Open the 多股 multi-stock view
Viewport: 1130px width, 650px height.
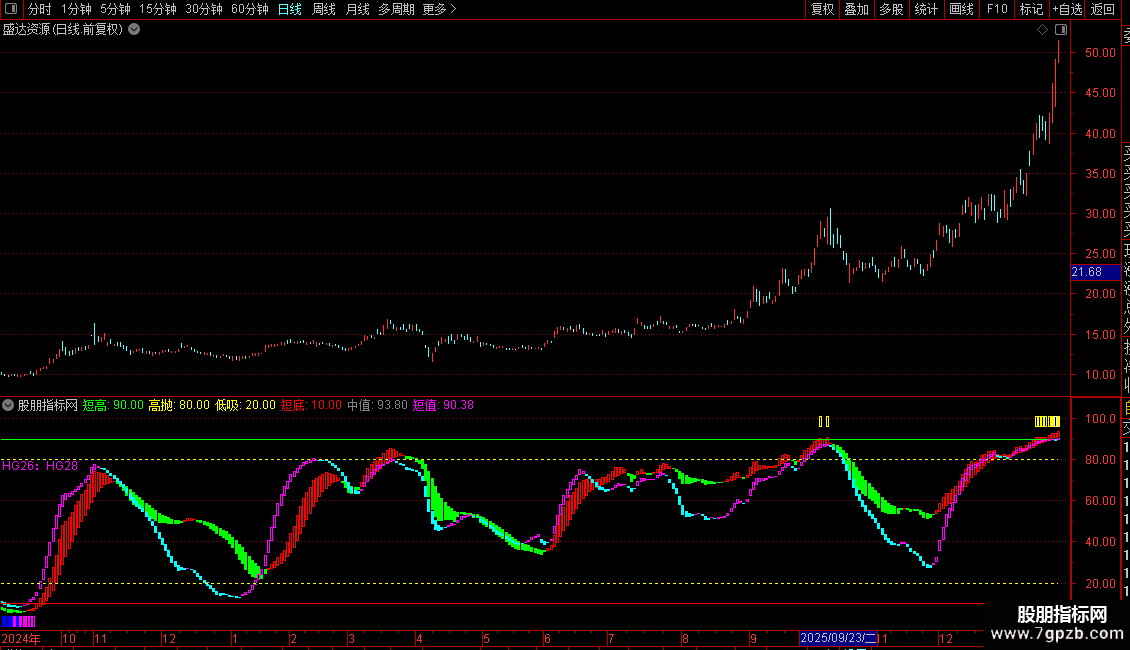[891, 9]
